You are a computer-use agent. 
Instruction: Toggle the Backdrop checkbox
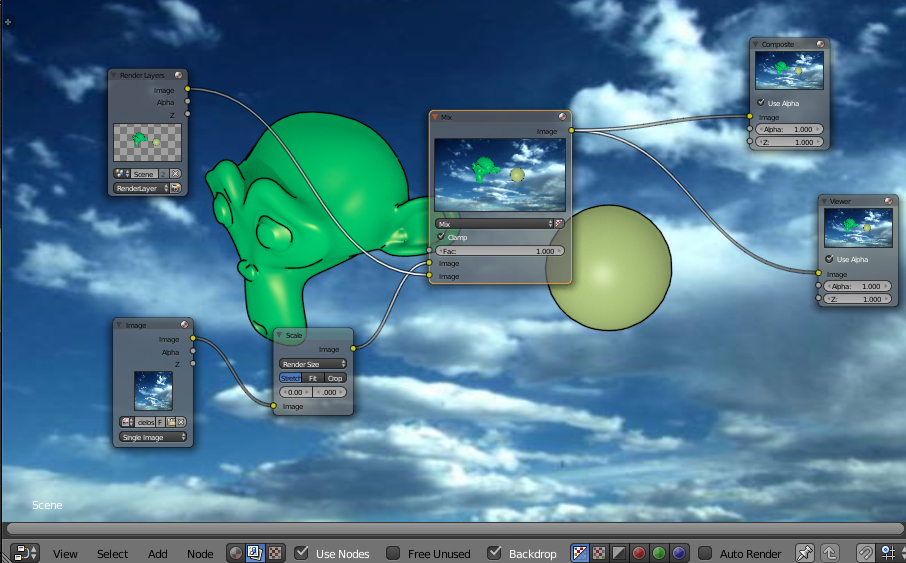[494, 553]
